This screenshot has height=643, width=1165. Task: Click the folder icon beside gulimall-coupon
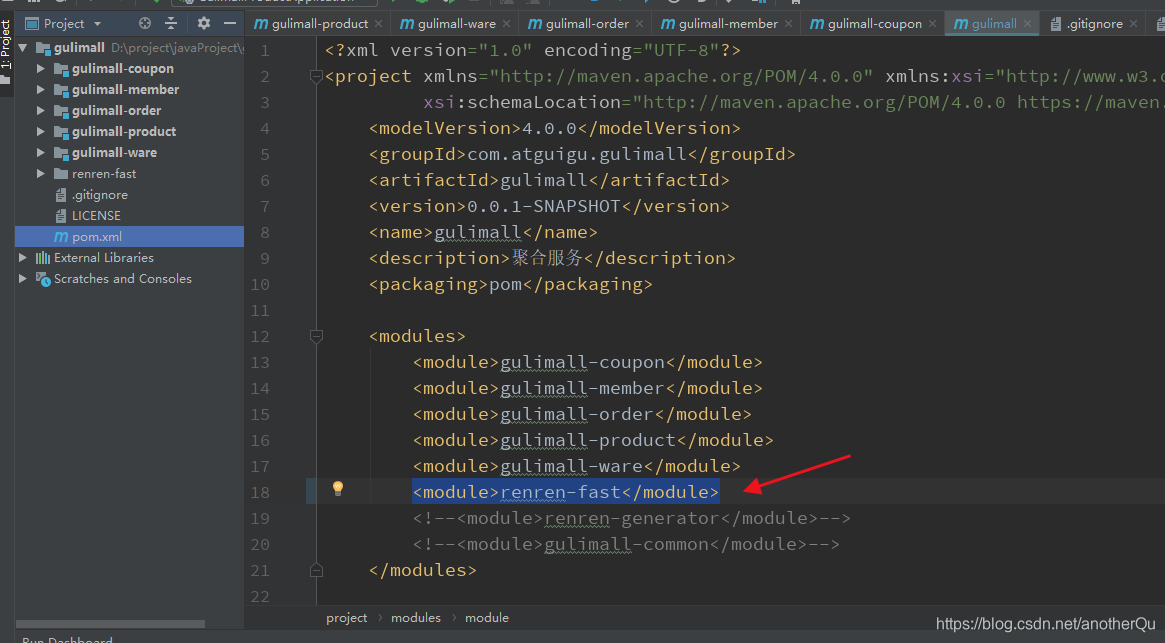(x=61, y=68)
